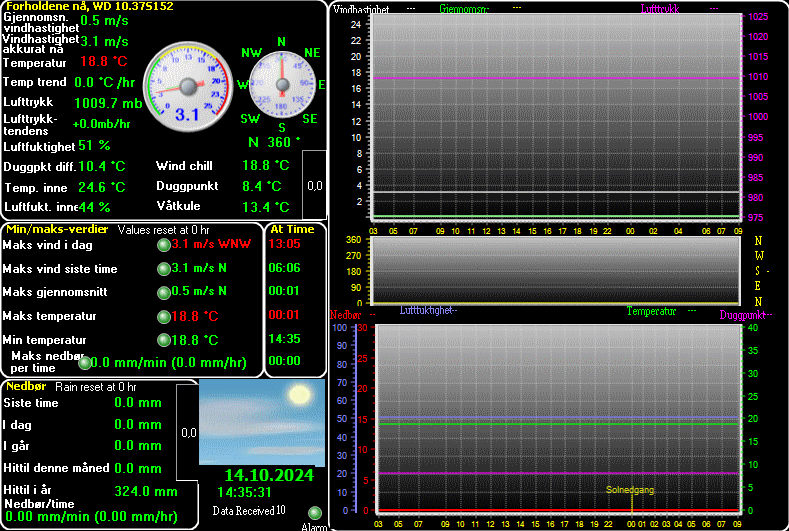Click the SE label on the compass

pyautogui.click(x=310, y=119)
